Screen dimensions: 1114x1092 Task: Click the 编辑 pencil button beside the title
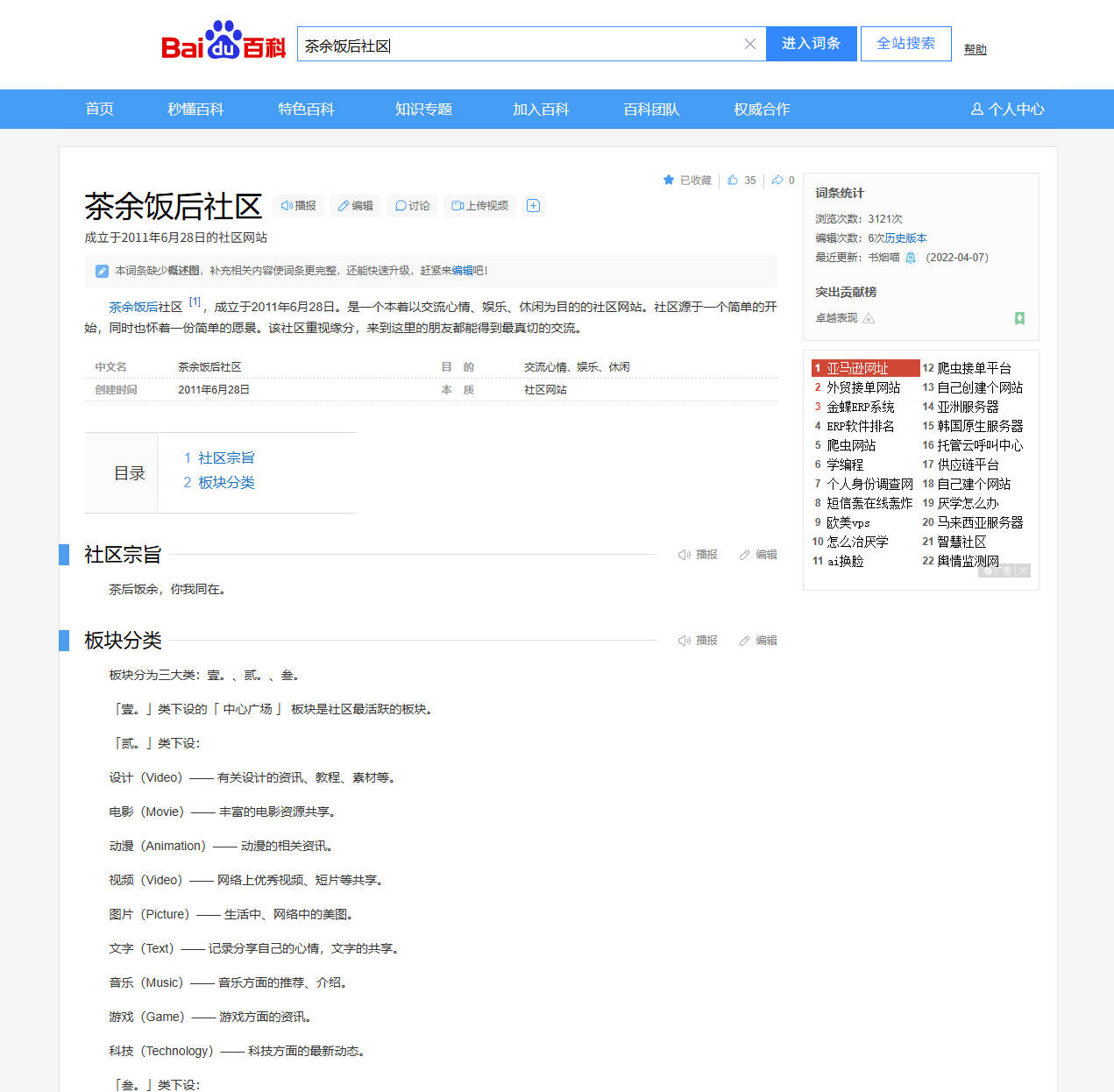(x=356, y=206)
